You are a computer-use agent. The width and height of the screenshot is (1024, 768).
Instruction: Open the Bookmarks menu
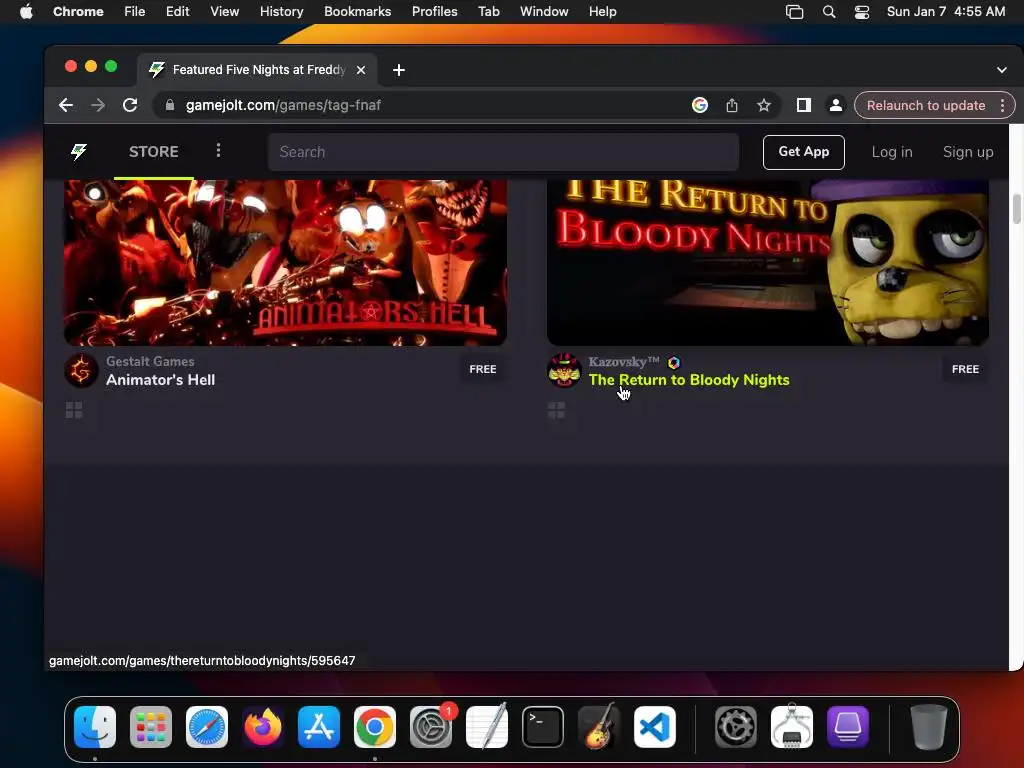357,12
